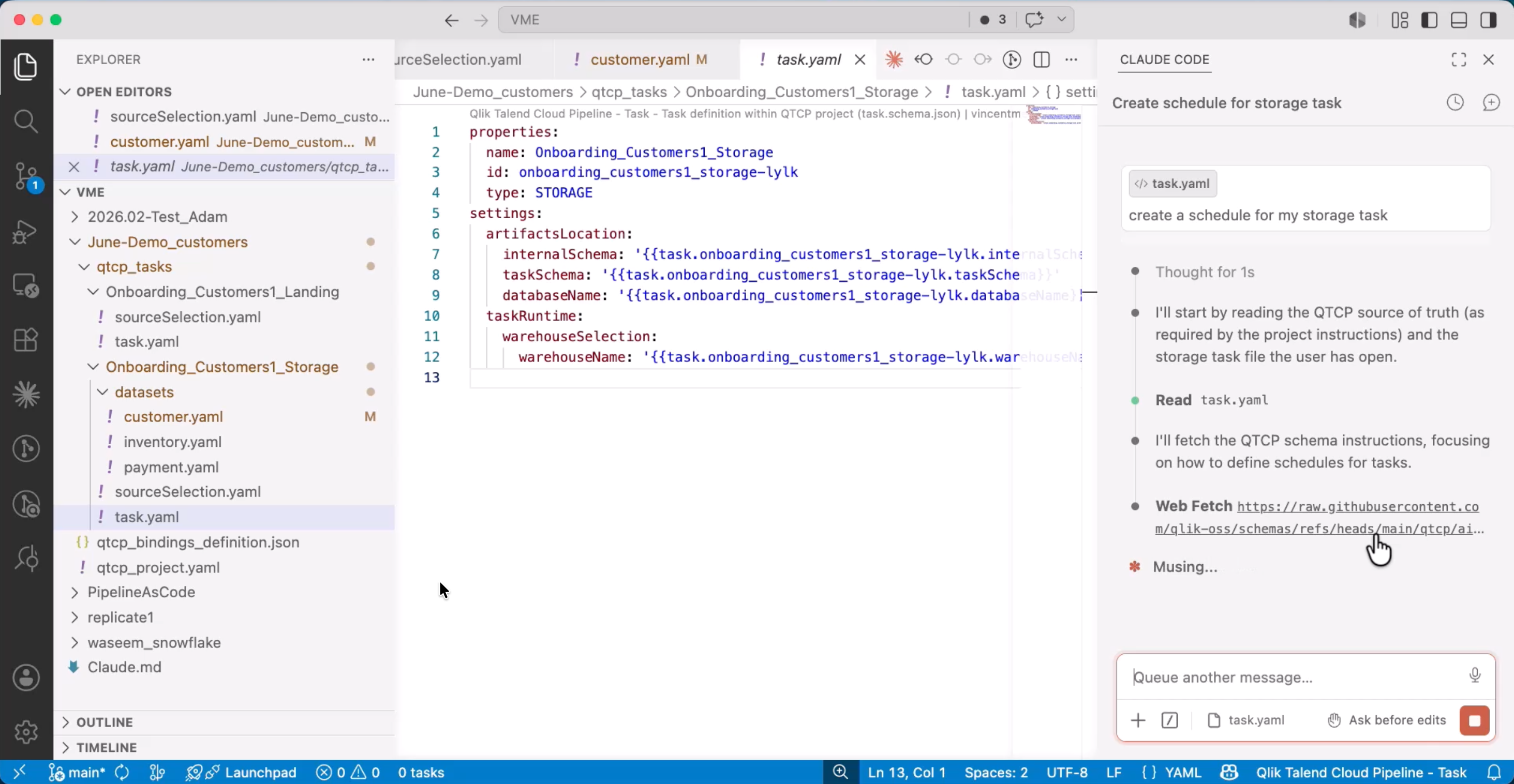Click the editor minimap preview
The width and height of the screenshot is (1514, 784).
pyautogui.click(x=1054, y=114)
